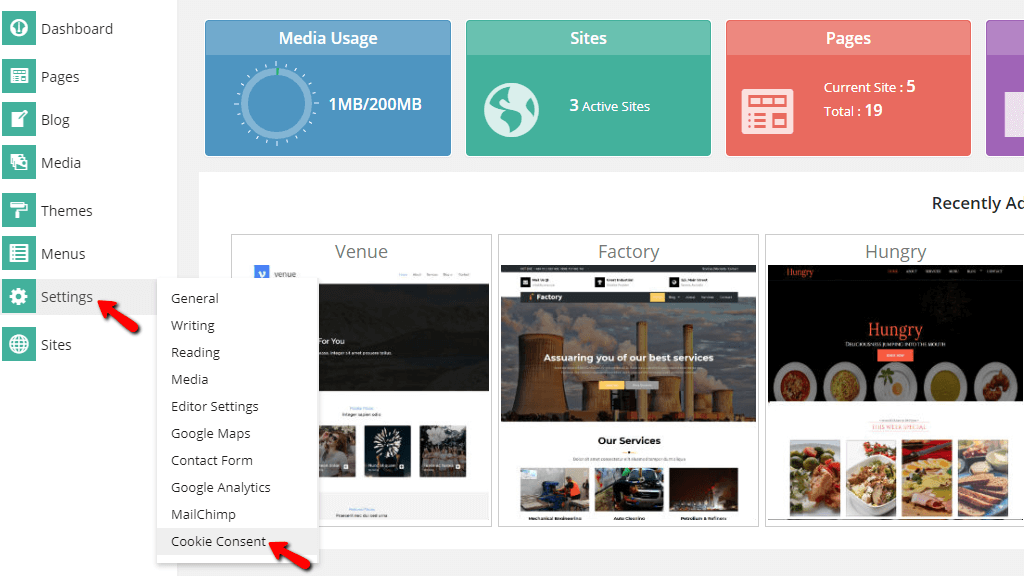Click the Menus list icon
Screen dimensions: 1024x576
point(19,253)
